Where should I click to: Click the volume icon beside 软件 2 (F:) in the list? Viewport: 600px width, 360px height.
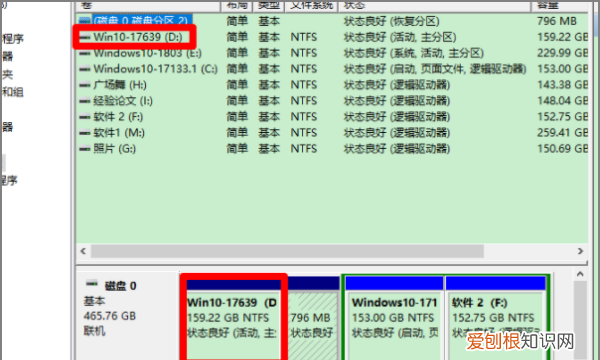tap(85, 117)
